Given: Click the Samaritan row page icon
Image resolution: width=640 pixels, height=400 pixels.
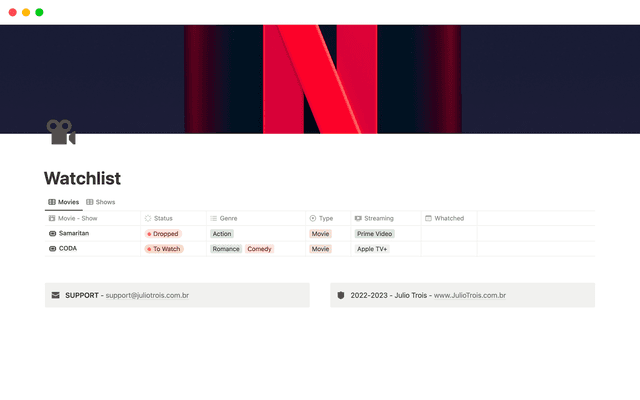Looking at the screenshot, I should point(52,233).
